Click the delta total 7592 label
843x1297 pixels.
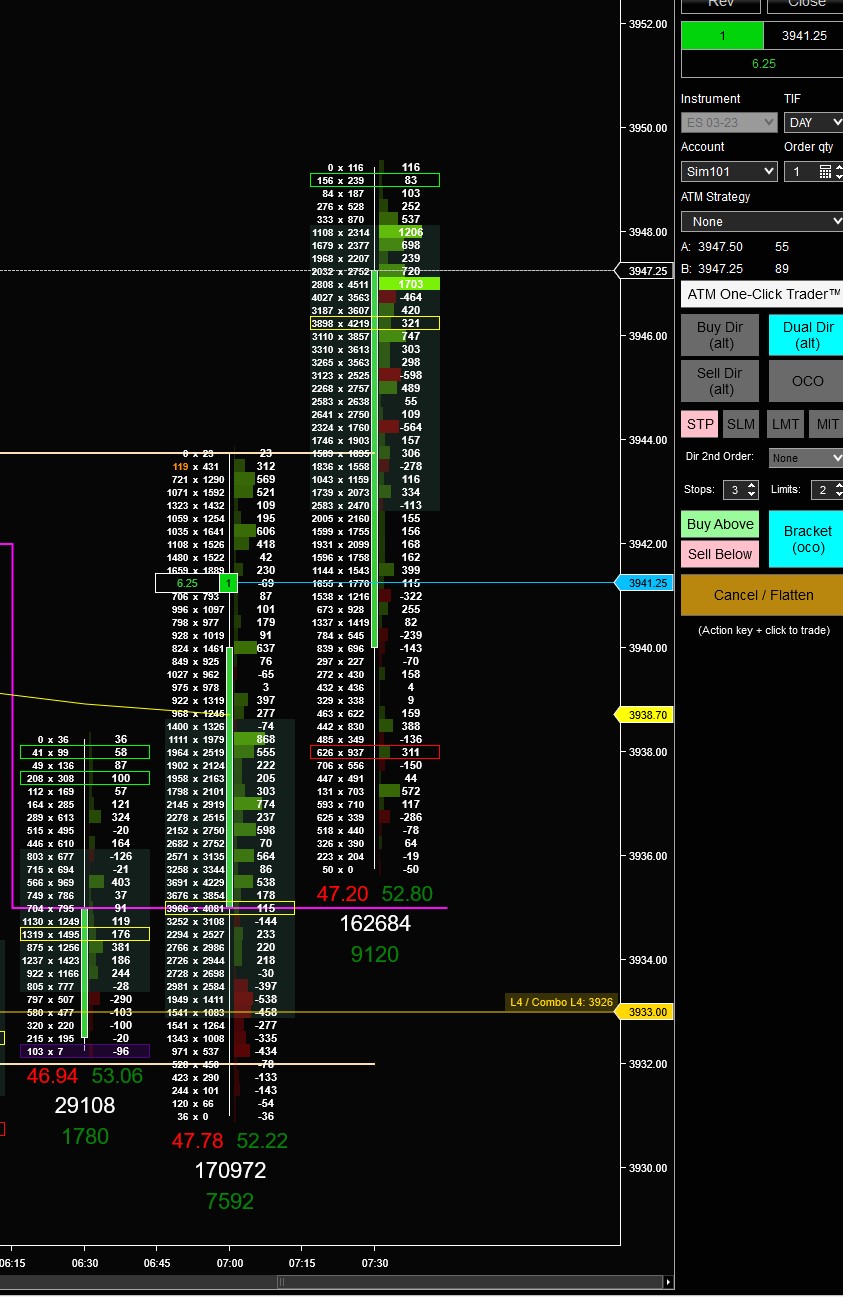[230, 1201]
